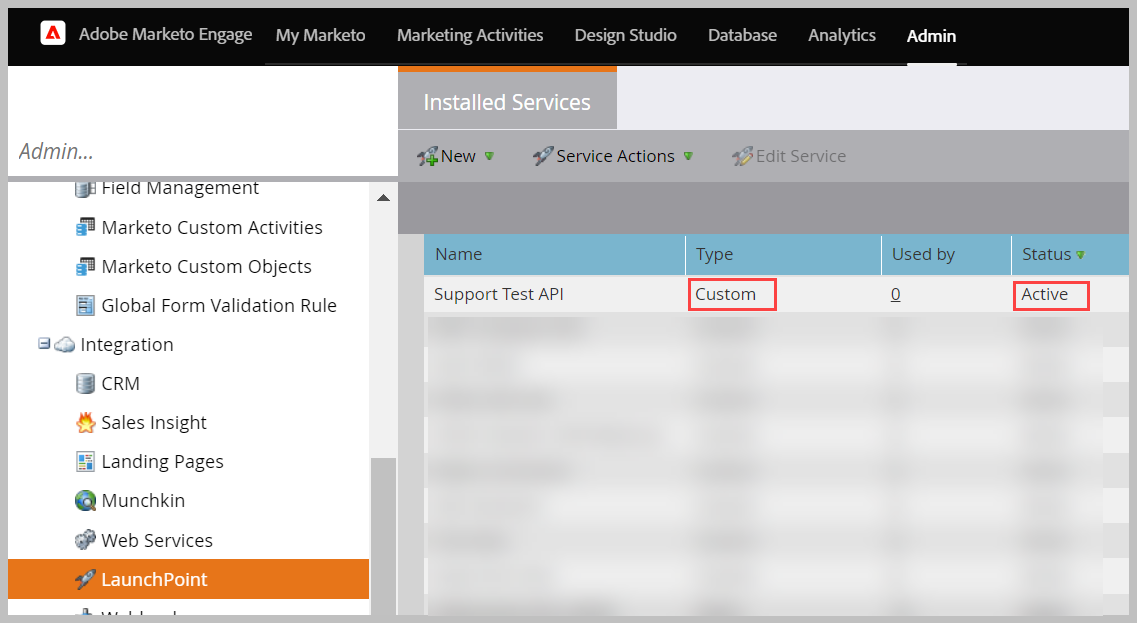
Task: Click the Marketo Custom Objects icon
Action: point(86,266)
